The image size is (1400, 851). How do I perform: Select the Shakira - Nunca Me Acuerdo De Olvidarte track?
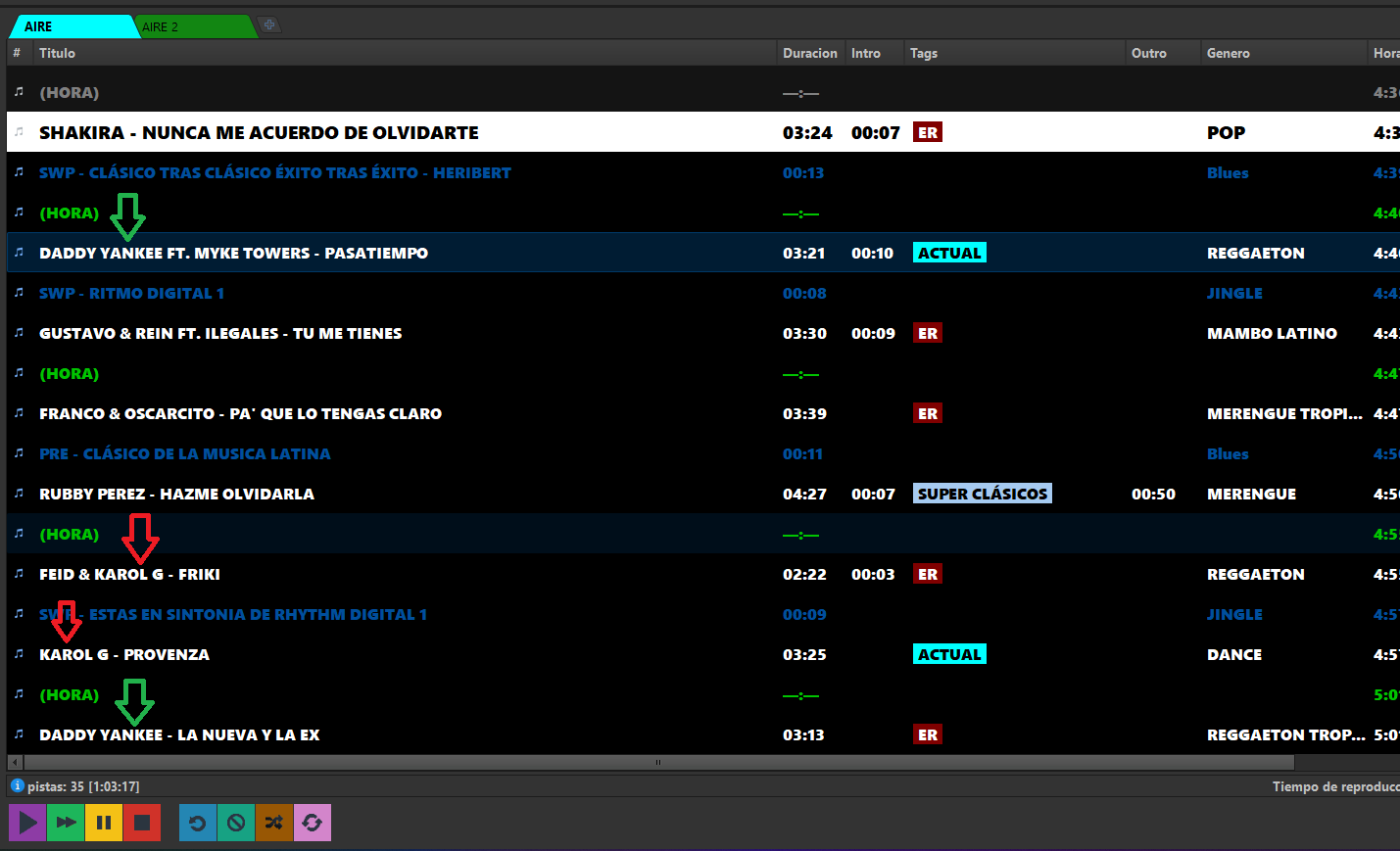[x=703, y=132]
